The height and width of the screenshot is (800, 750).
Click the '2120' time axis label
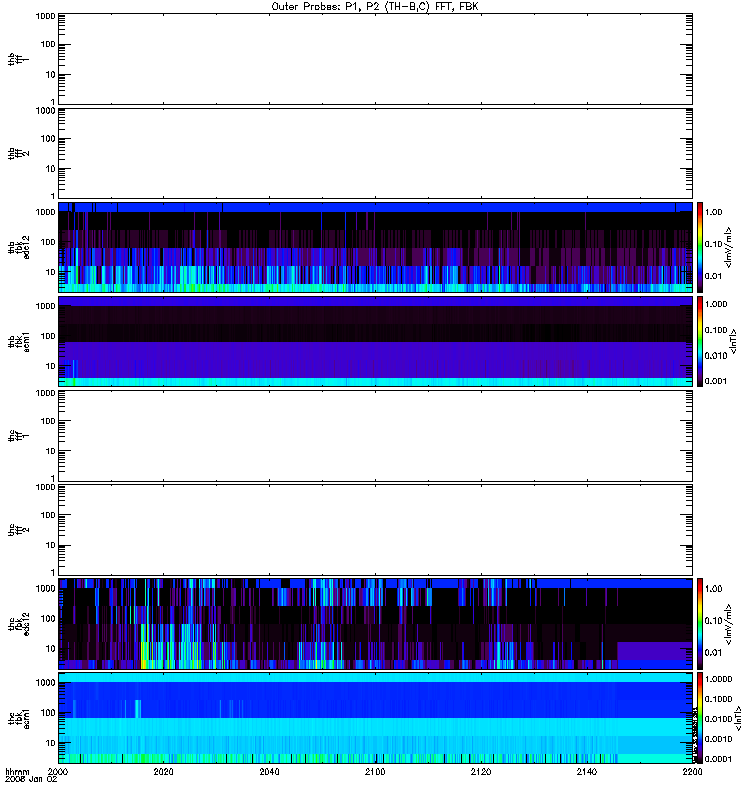tap(481, 771)
